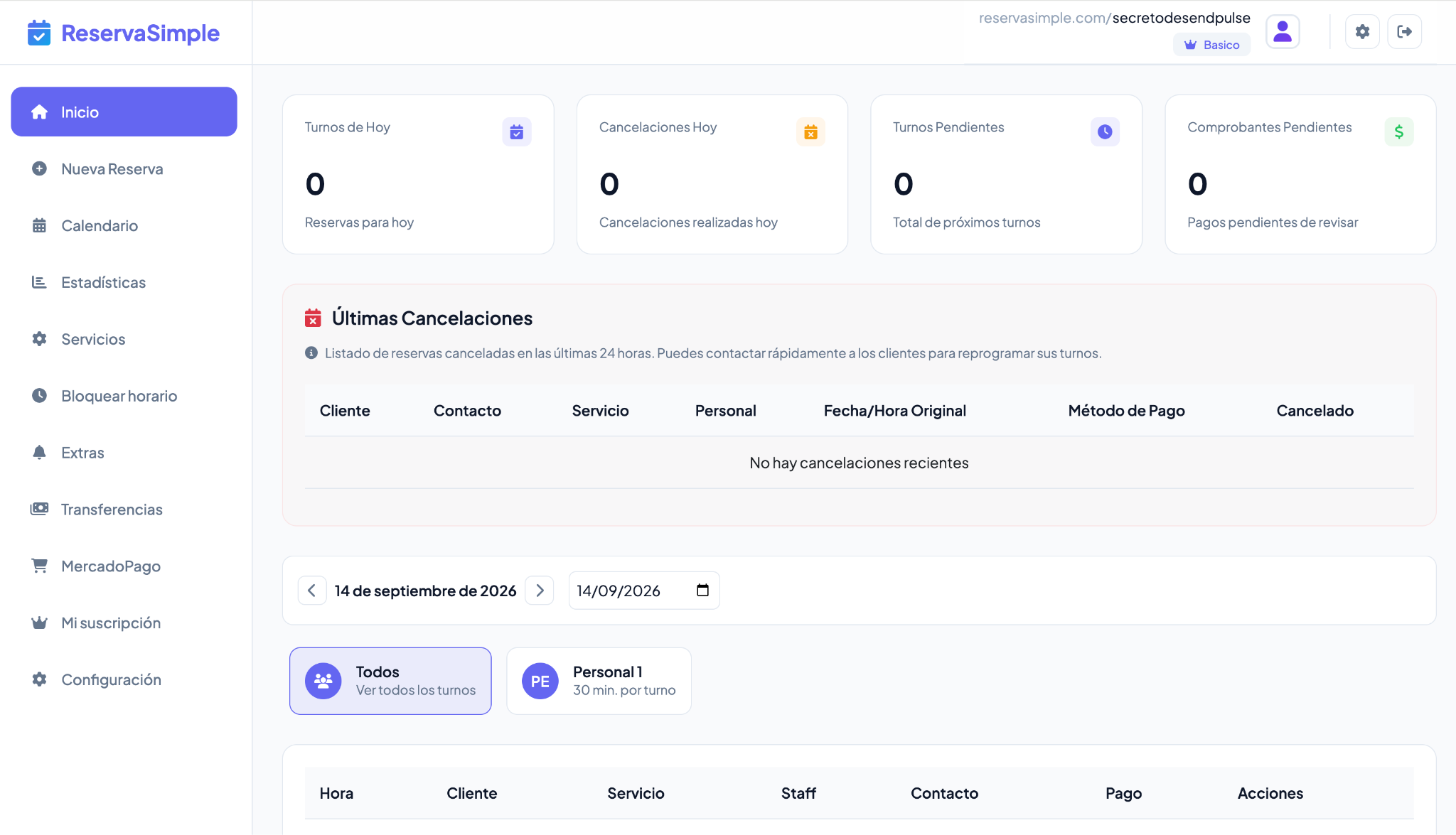The height and width of the screenshot is (835, 1456).
Task: Open Estadísticas in the sidebar
Action: tap(124, 282)
